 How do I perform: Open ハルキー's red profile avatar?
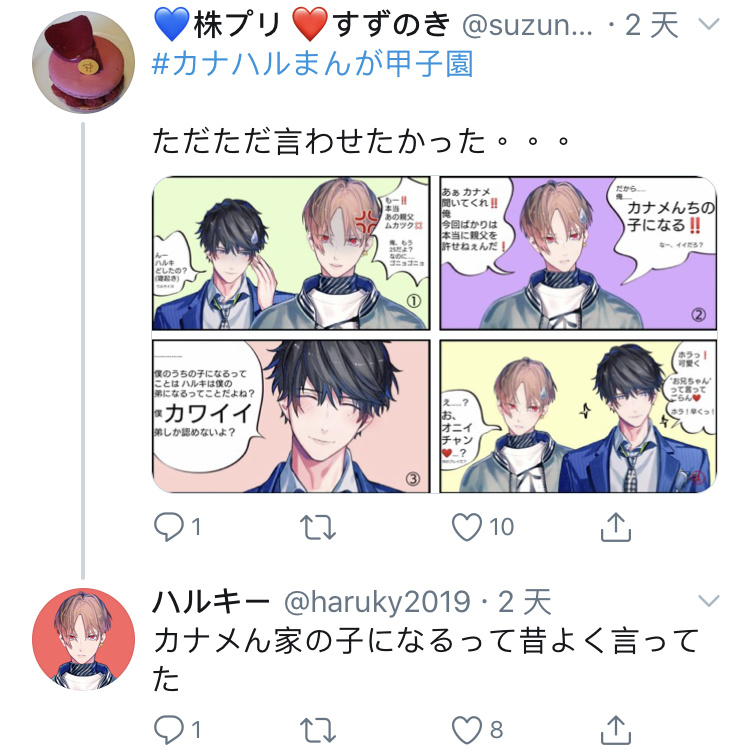click(83, 639)
